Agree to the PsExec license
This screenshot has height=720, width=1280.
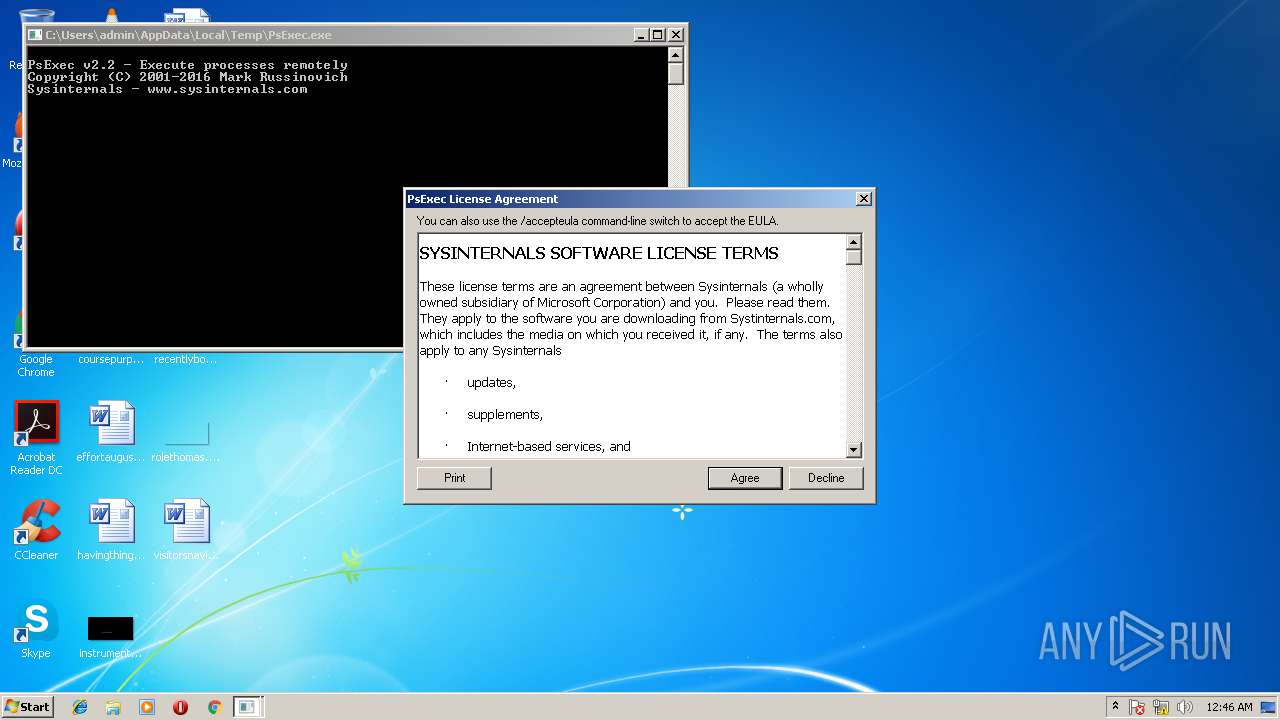[x=745, y=478]
